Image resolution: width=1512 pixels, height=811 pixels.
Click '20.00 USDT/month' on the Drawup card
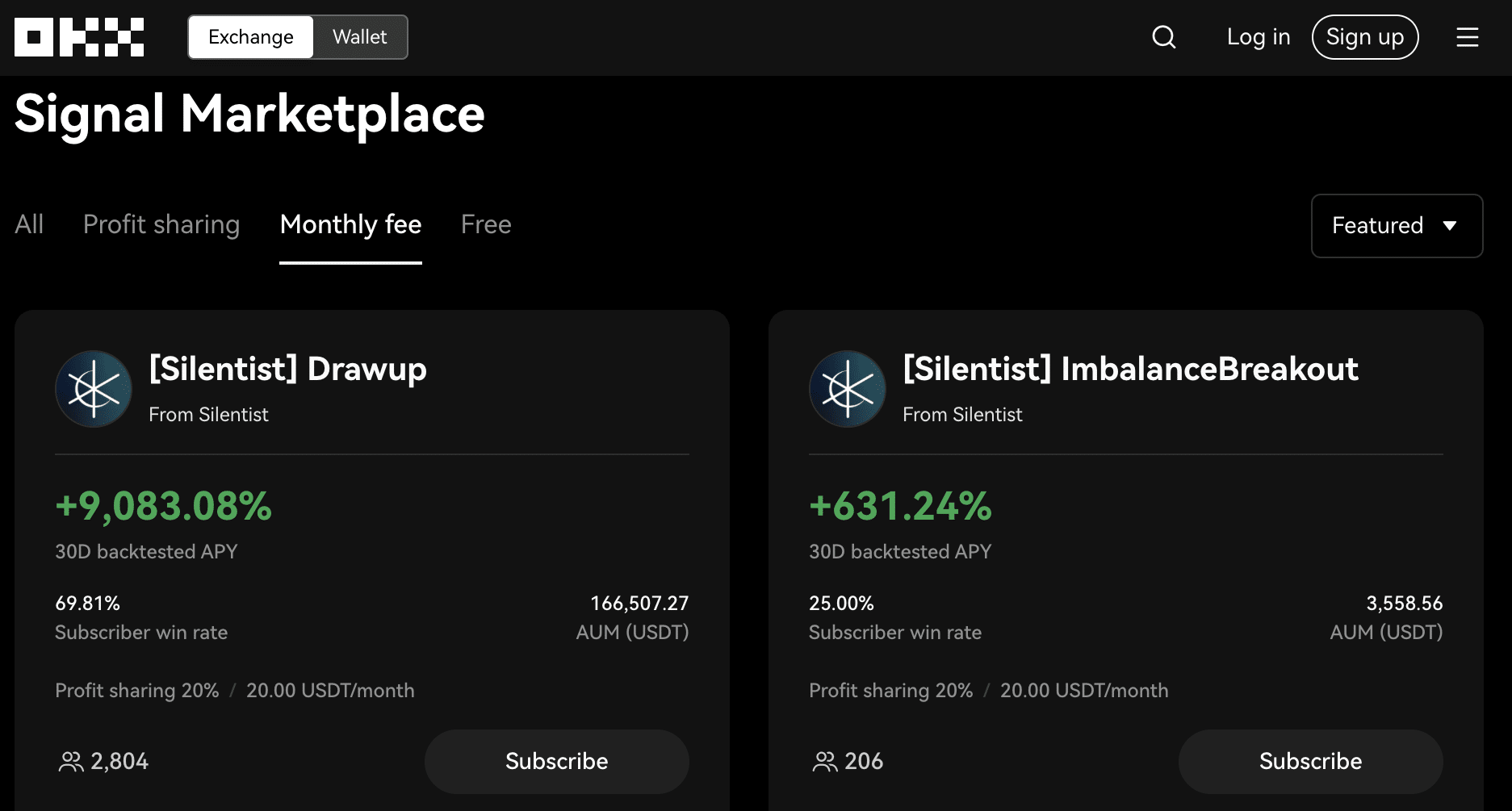330,691
